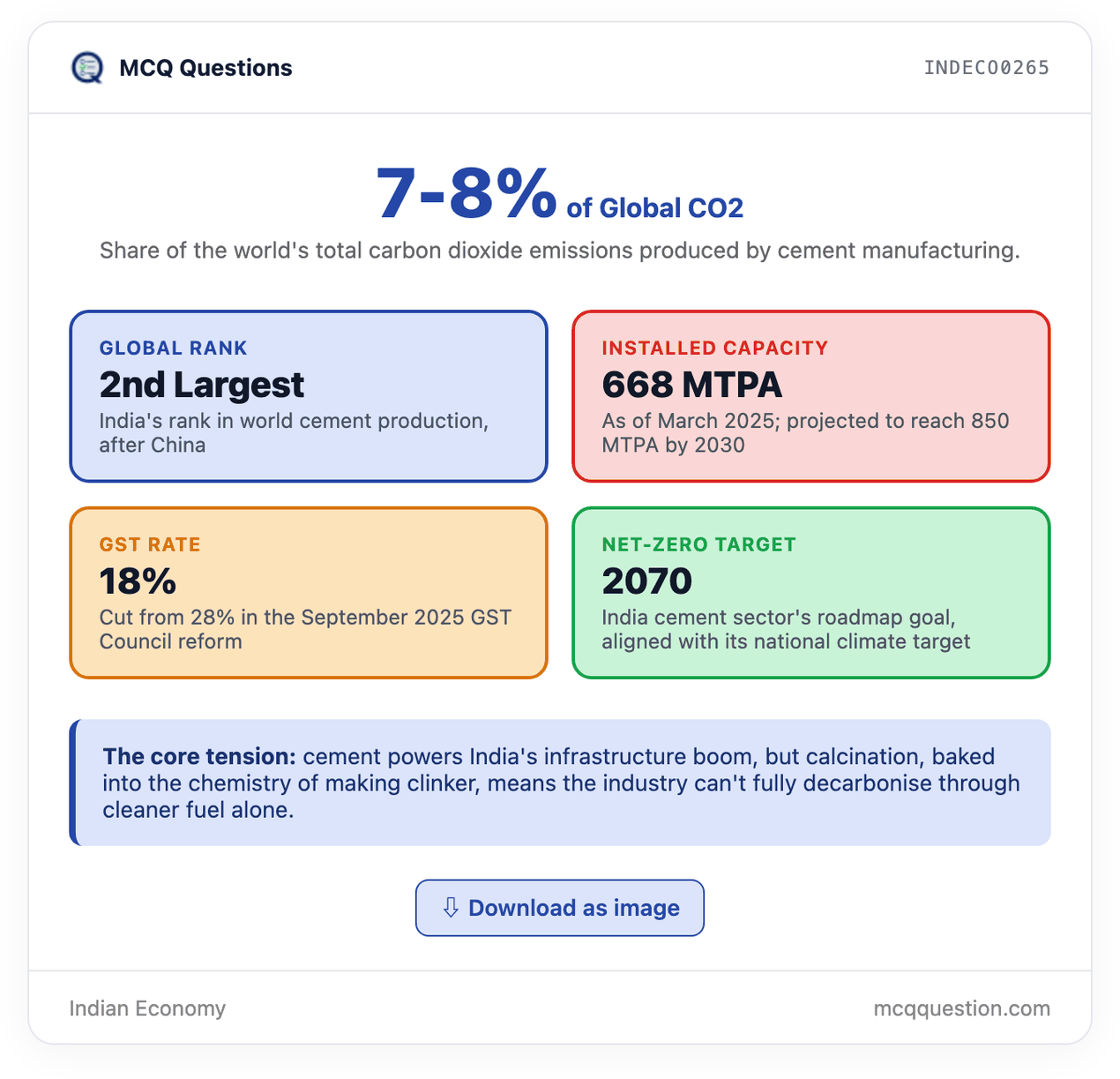Click the 7-8% headline figure
The width and height of the screenshot is (1120, 1079).
467,193
